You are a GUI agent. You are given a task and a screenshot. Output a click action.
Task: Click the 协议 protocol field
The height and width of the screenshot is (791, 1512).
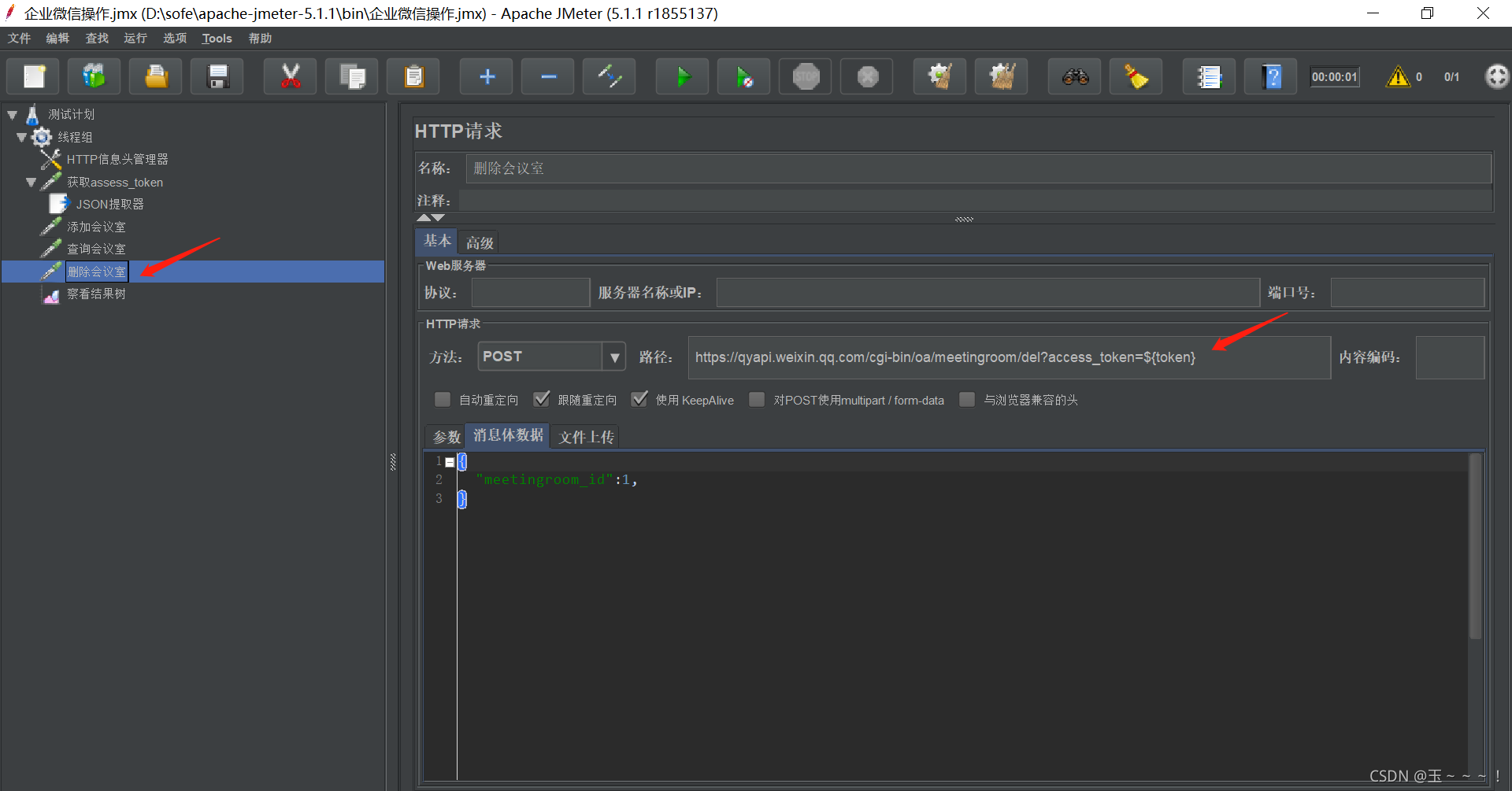531,293
